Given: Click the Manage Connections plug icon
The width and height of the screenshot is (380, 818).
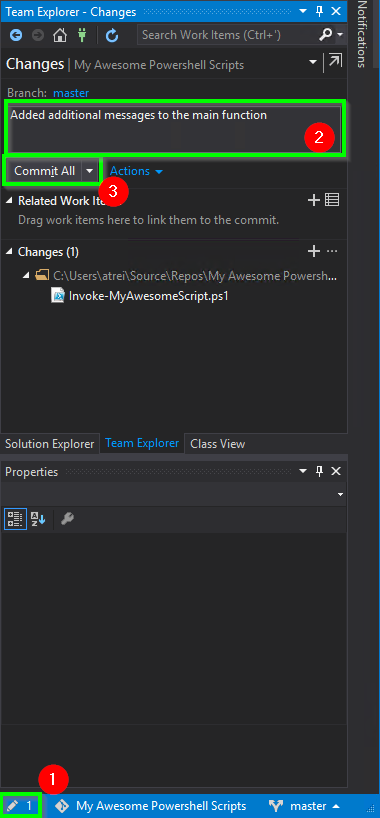Looking at the screenshot, I should pyautogui.click(x=82, y=35).
